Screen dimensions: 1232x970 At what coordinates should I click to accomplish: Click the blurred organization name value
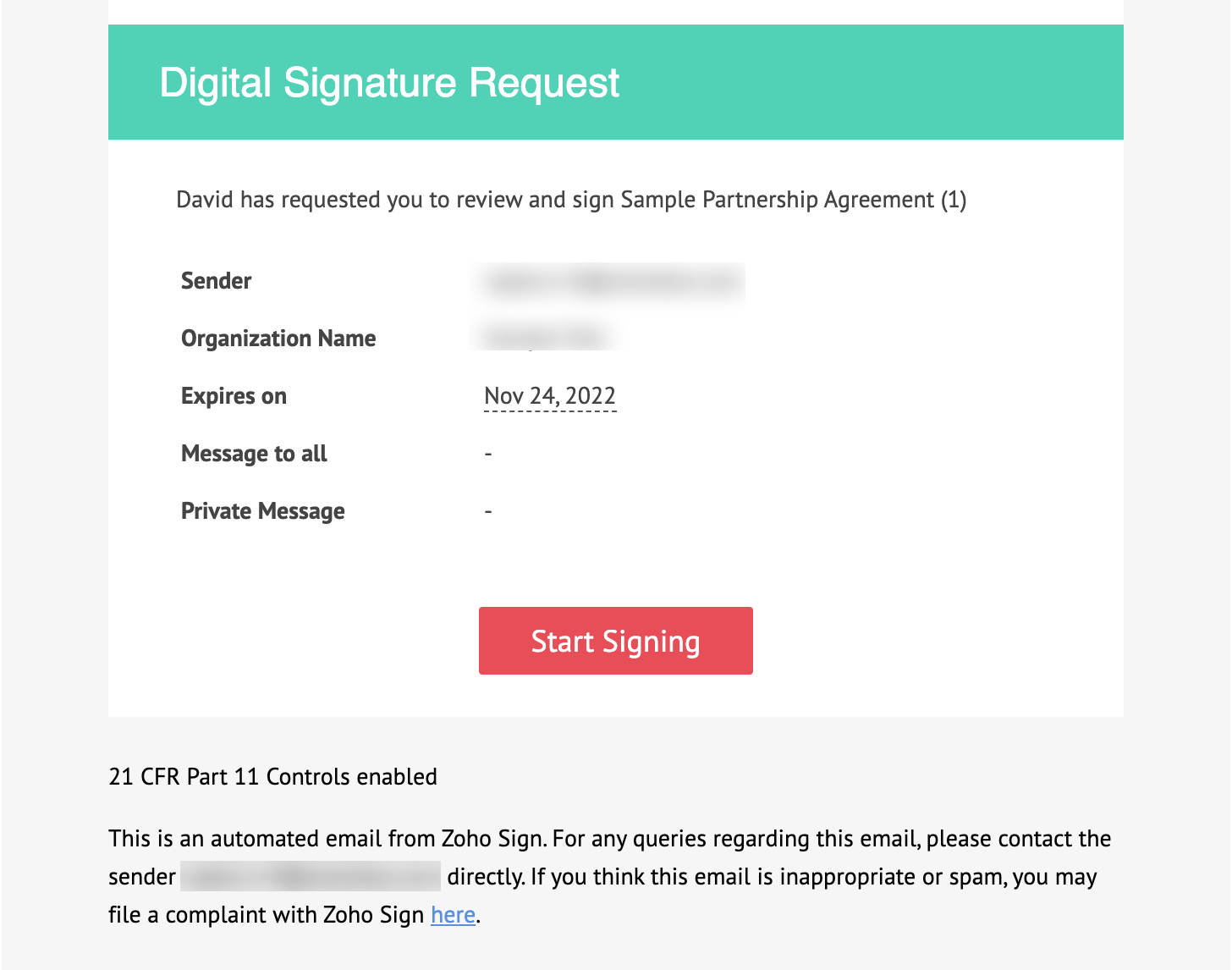pyautogui.click(x=544, y=337)
